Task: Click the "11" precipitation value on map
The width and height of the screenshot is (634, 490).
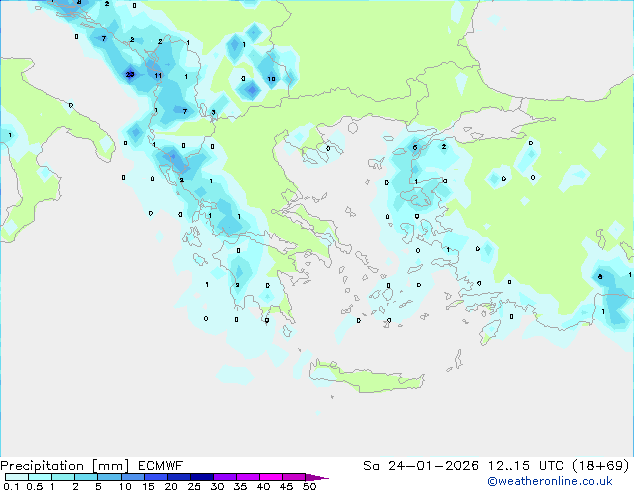Action: pyautogui.click(x=158, y=76)
